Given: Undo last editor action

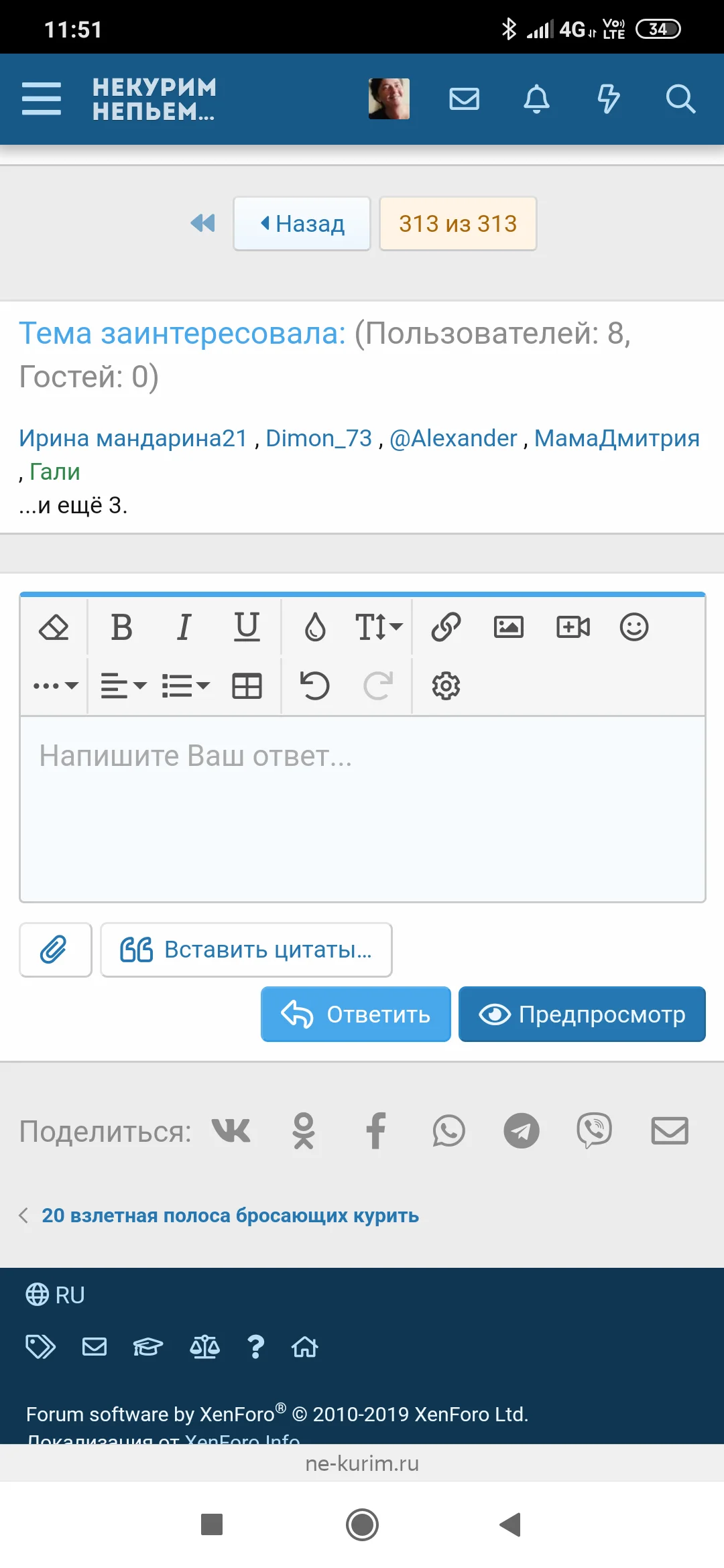Looking at the screenshot, I should 314,685.
